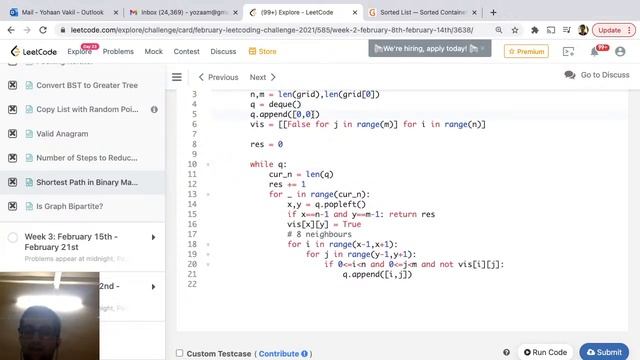The image size is (640, 360).
Task: Go to the Next problem
Action: [x=263, y=77]
